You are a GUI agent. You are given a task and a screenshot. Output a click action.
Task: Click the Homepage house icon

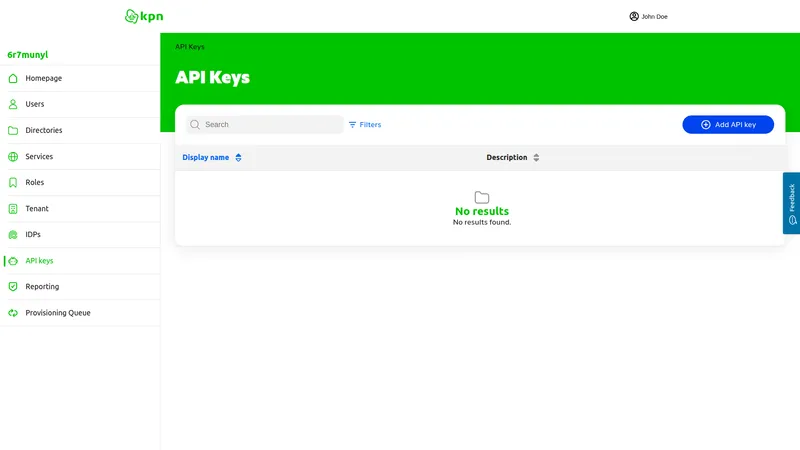(x=13, y=78)
